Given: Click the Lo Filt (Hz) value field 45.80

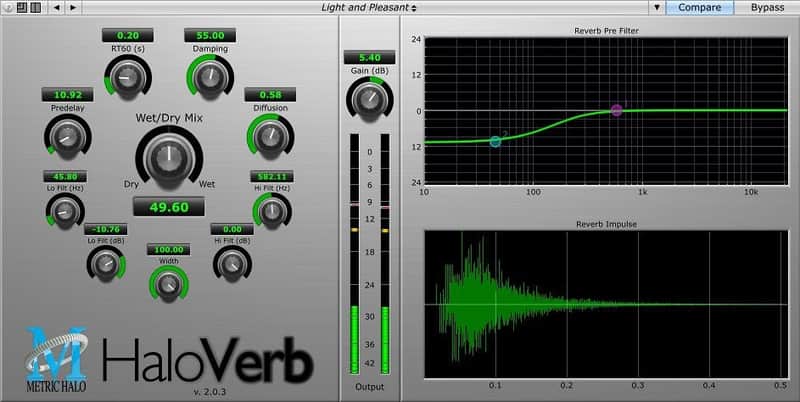Looking at the screenshot, I should coord(65,177).
